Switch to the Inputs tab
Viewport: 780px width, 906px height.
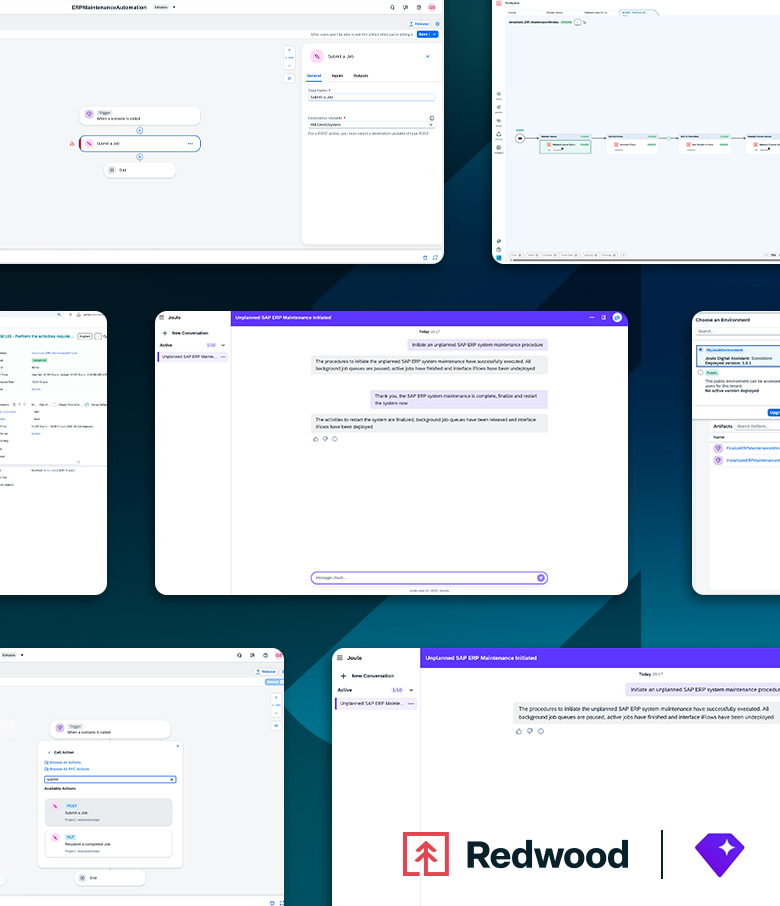click(337, 76)
